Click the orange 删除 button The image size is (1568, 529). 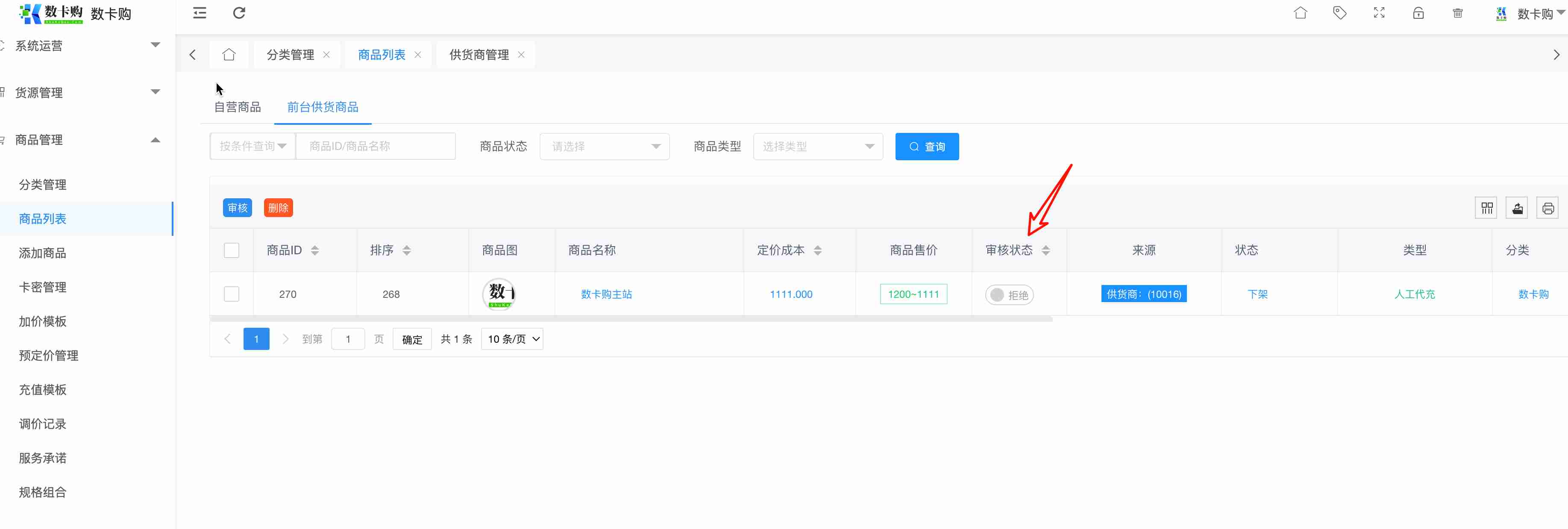[278, 208]
